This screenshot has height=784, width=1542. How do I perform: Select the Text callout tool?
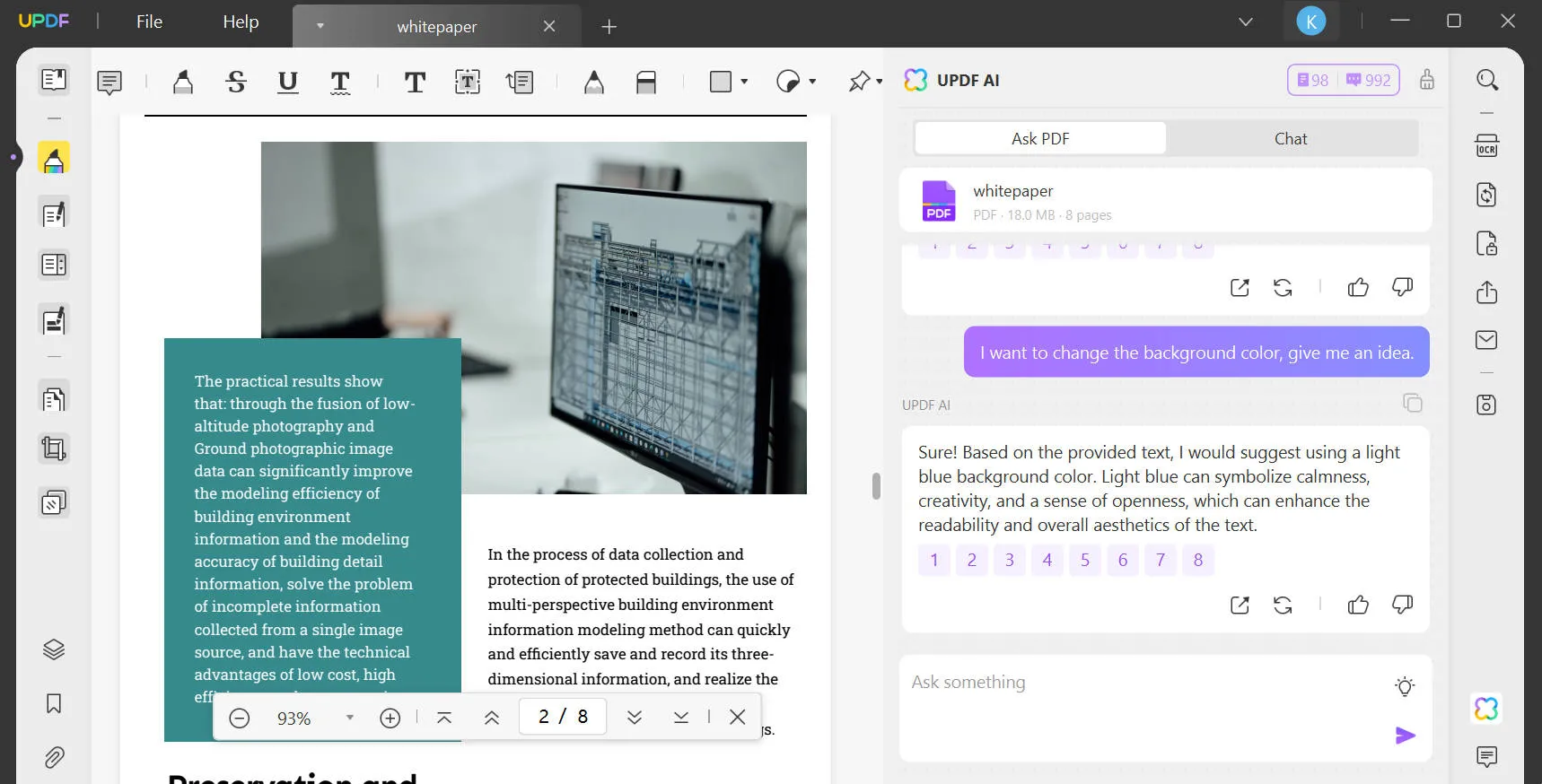(520, 83)
